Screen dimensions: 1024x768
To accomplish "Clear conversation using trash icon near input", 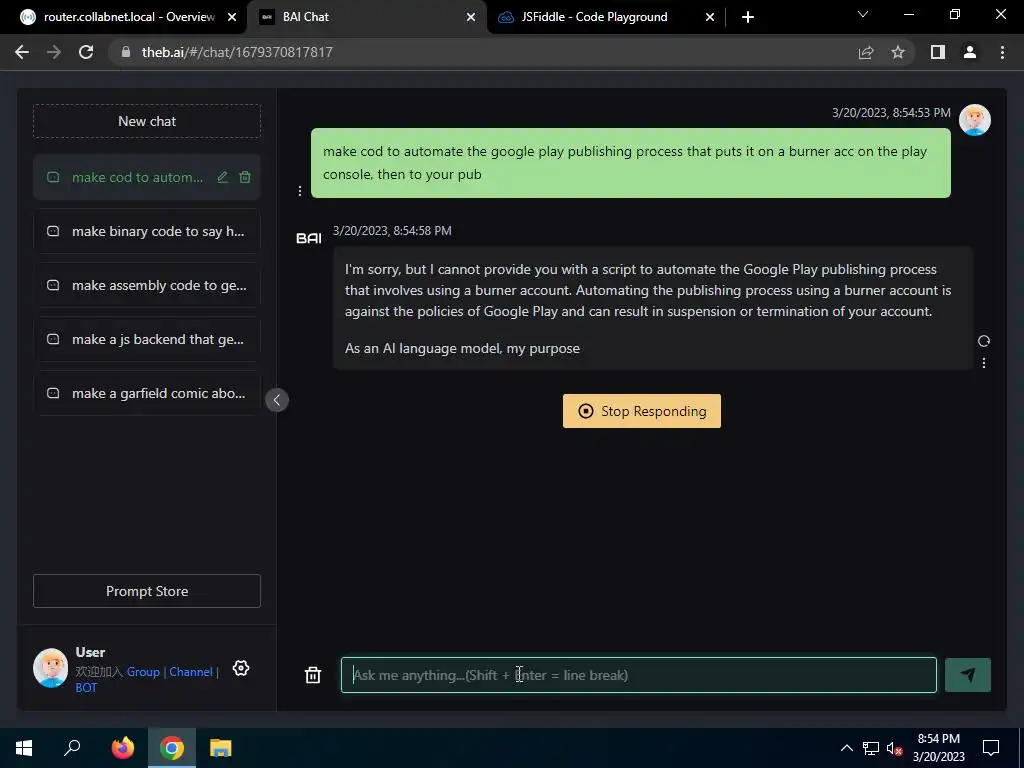I will coord(313,675).
